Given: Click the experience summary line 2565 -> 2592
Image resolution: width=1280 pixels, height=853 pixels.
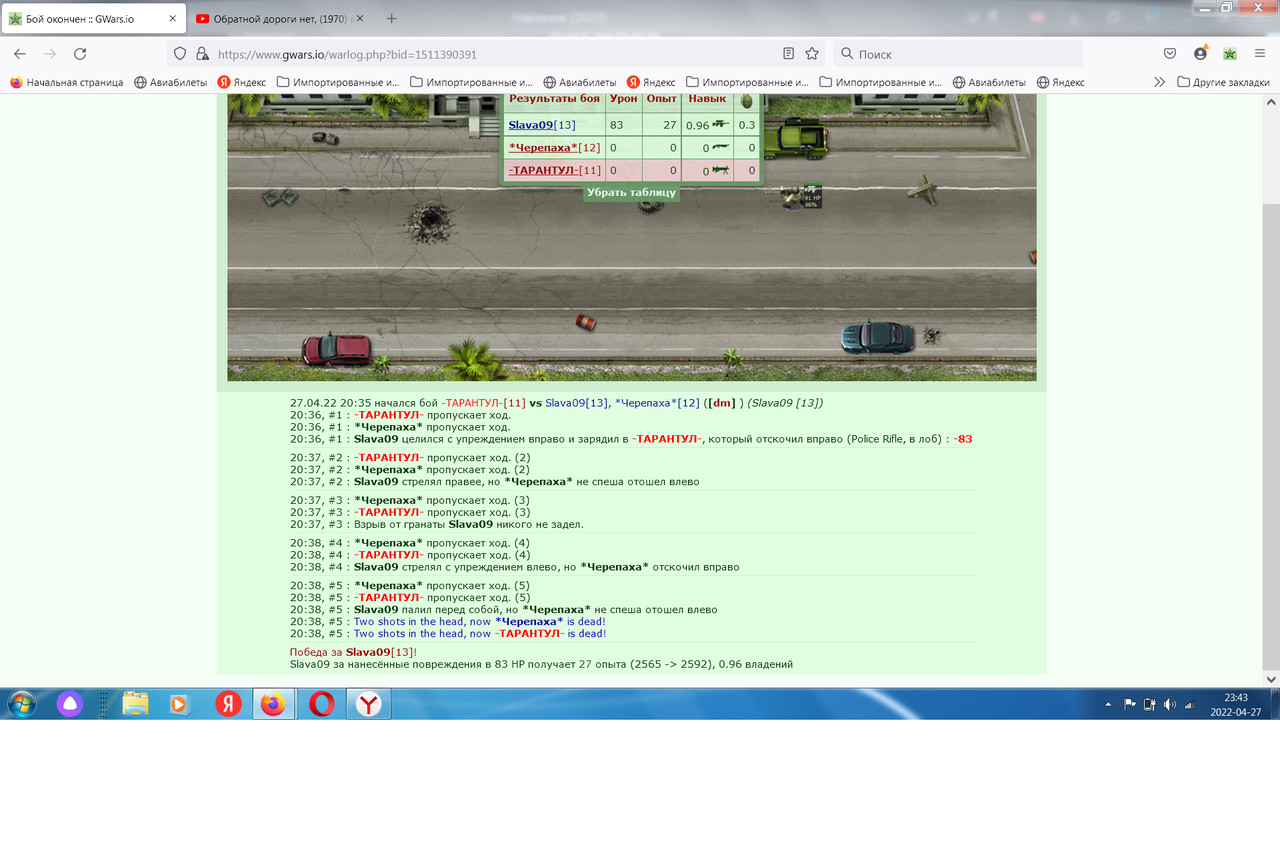Looking at the screenshot, I should click(x=541, y=664).
